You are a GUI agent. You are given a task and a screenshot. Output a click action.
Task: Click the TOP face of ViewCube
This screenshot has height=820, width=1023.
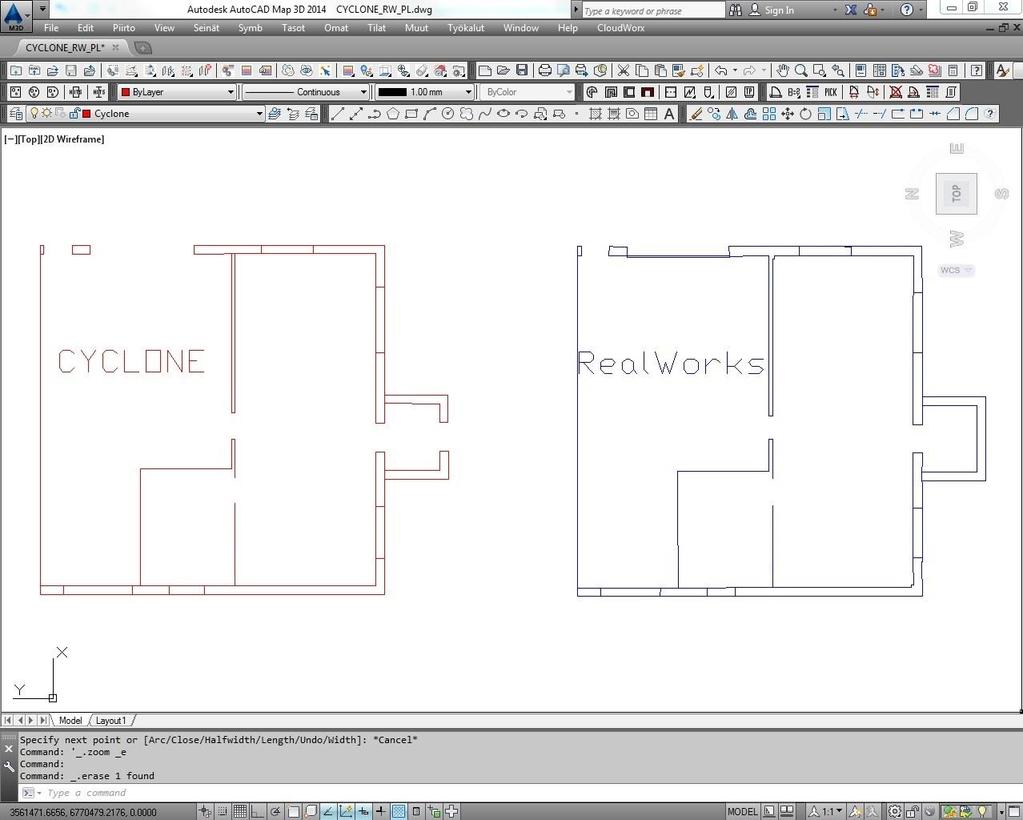coord(956,194)
